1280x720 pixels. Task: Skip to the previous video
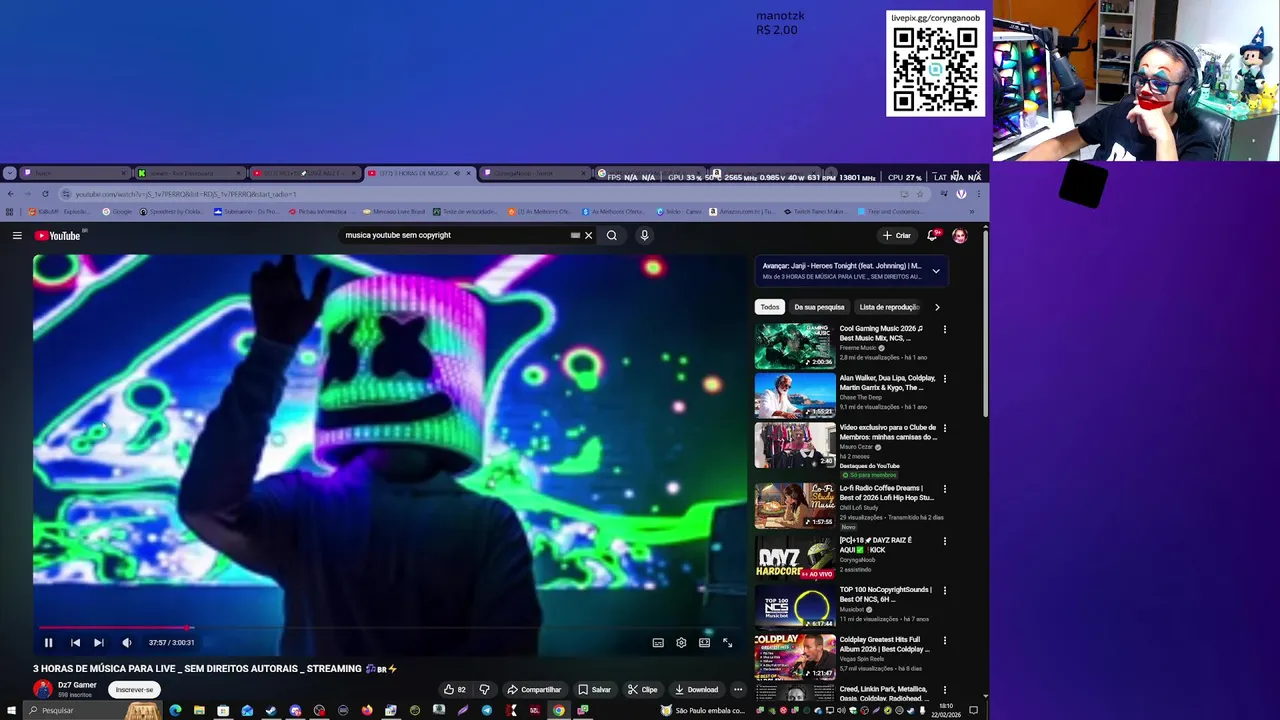click(x=75, y=642)
